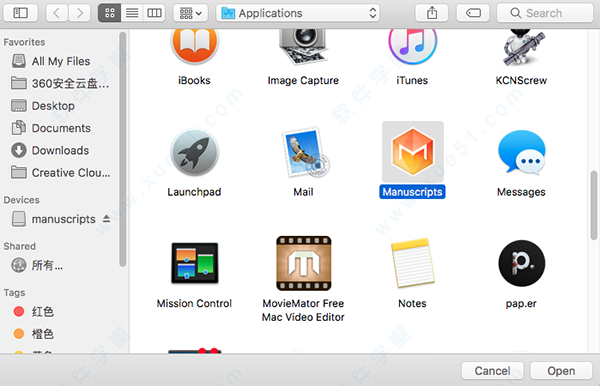The image size is (600, 386).
Task: Click the main file list scrollbar
Action: point(594,205)
